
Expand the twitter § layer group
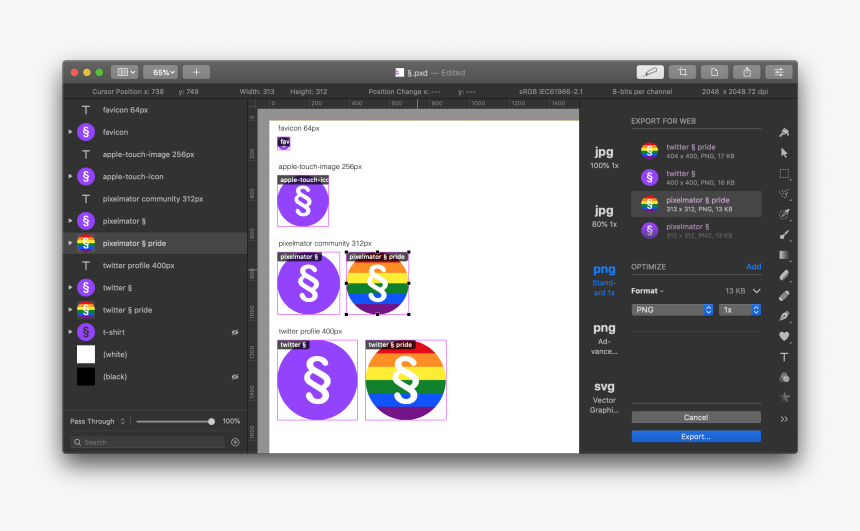70,287
